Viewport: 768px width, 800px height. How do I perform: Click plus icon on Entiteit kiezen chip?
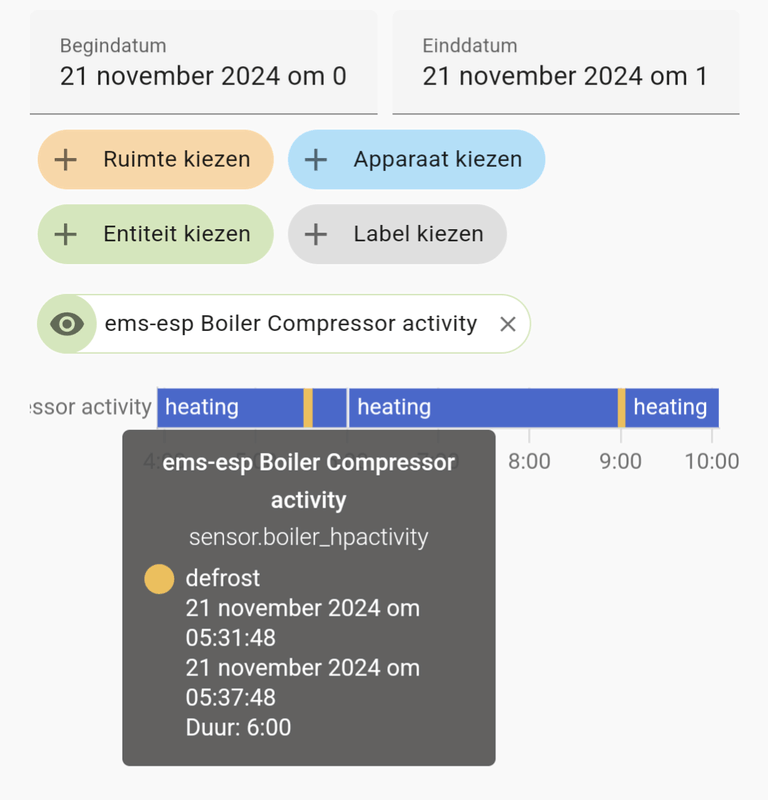pyautogui.click(x=66, y=234)
